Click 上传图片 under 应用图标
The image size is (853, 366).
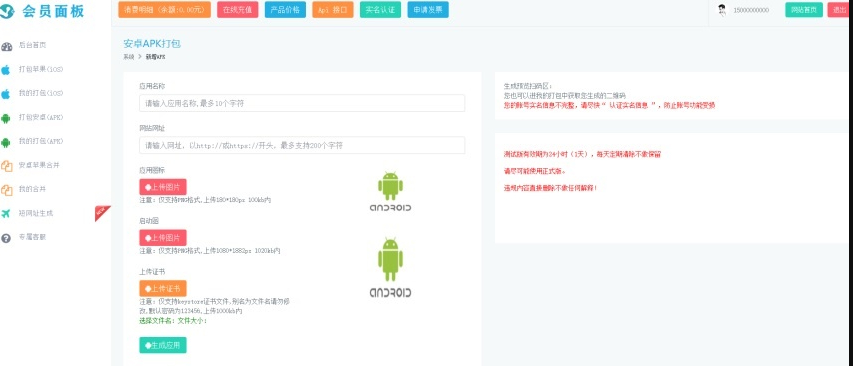pyautogui.click(x=163, y=187)
